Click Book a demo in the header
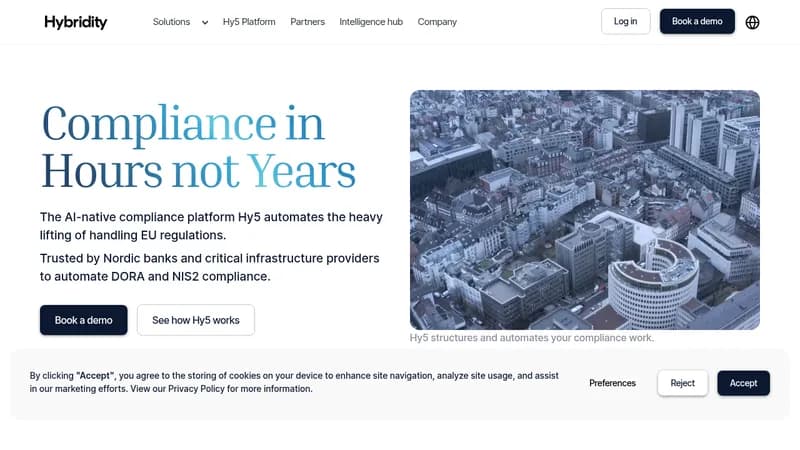Viewport: 800px width, 450px height. (x=697, y=21)
